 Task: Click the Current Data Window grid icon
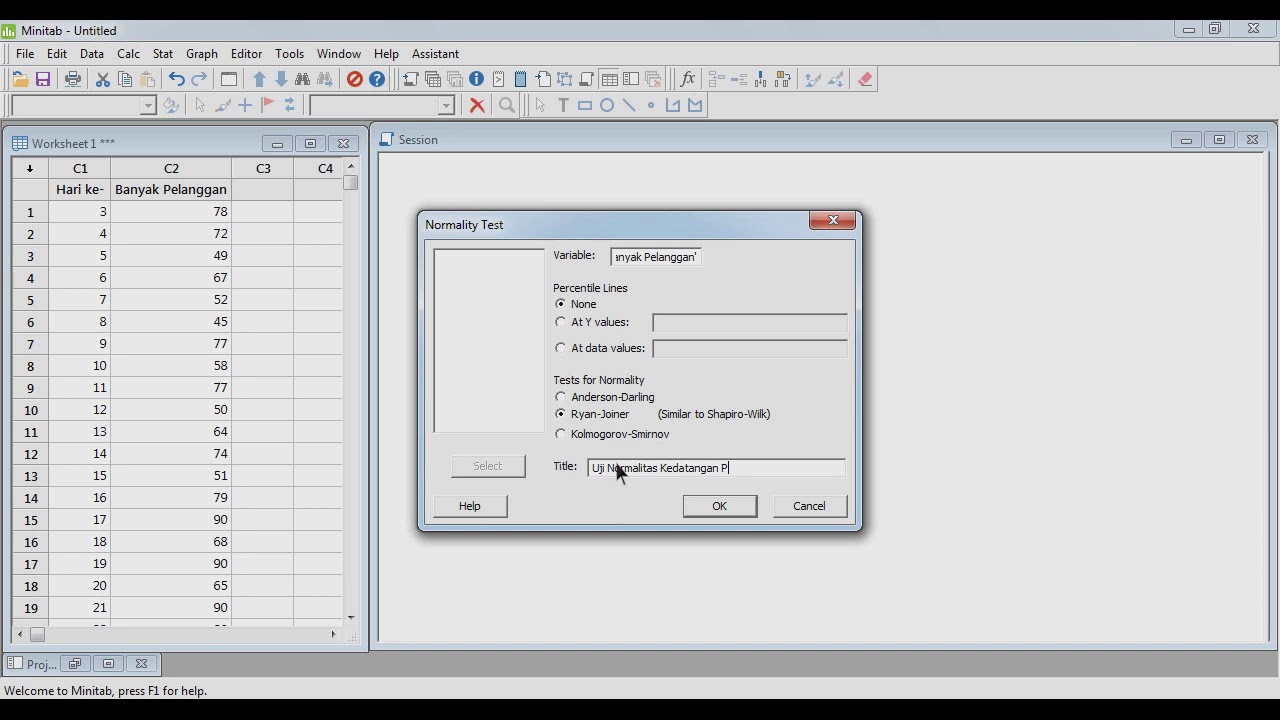(x=609, y=79)
